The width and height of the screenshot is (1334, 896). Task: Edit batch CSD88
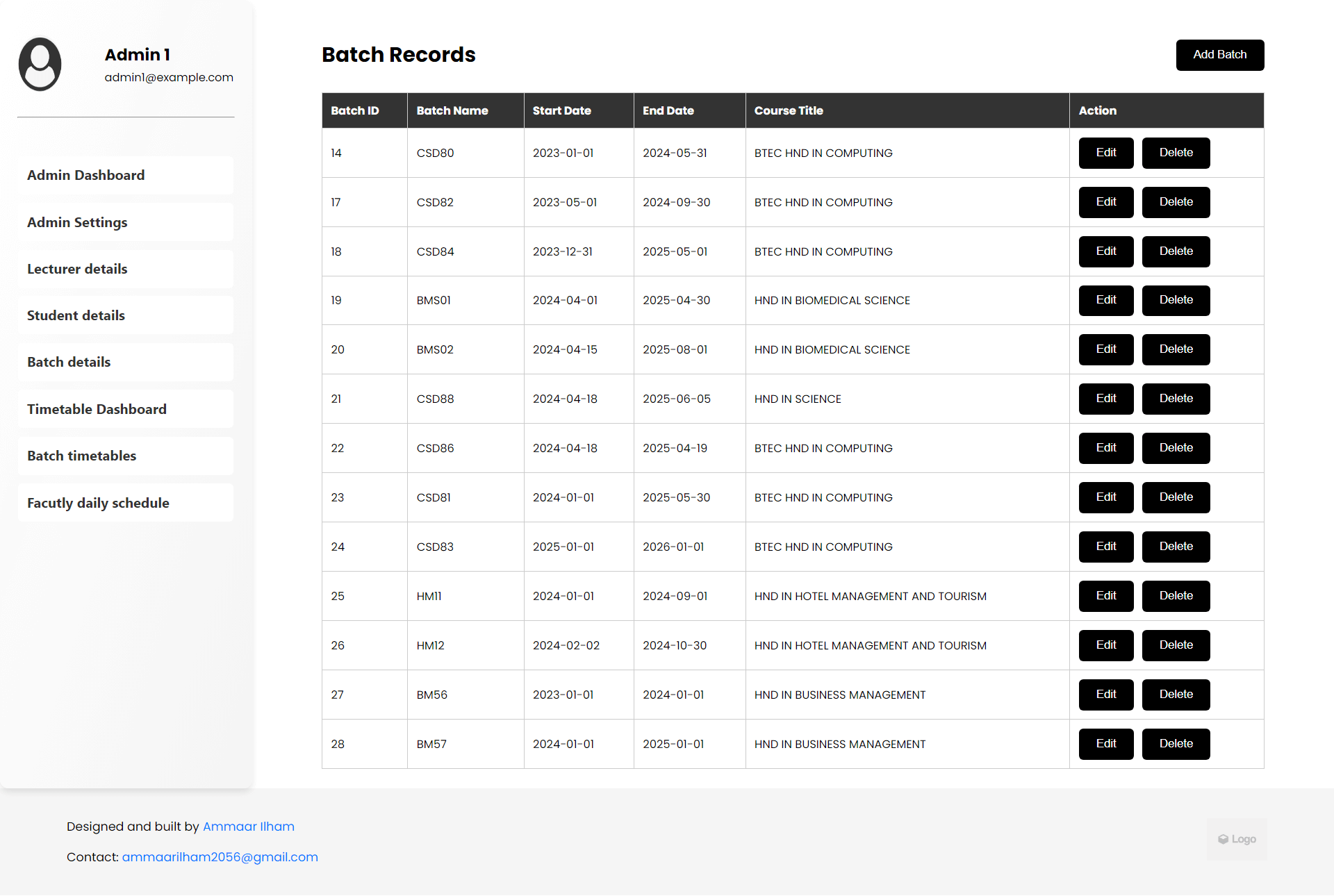(x=1106, y=399)
